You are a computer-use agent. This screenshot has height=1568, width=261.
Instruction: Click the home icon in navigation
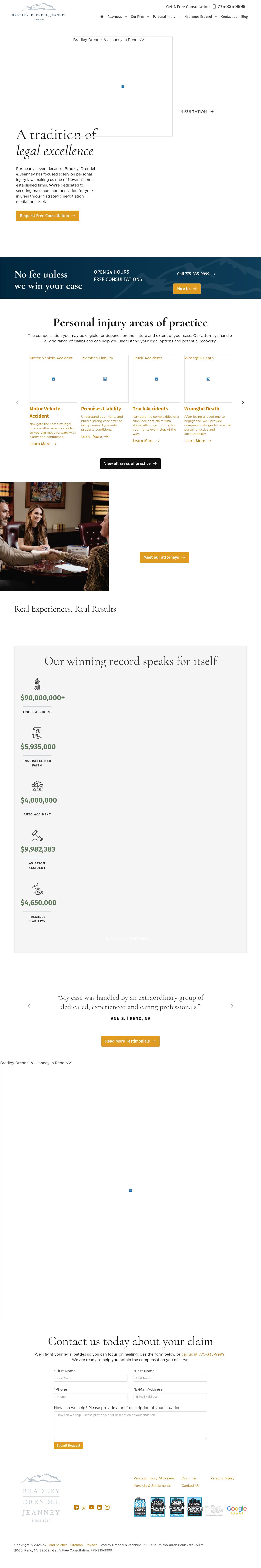coord(102,17)
